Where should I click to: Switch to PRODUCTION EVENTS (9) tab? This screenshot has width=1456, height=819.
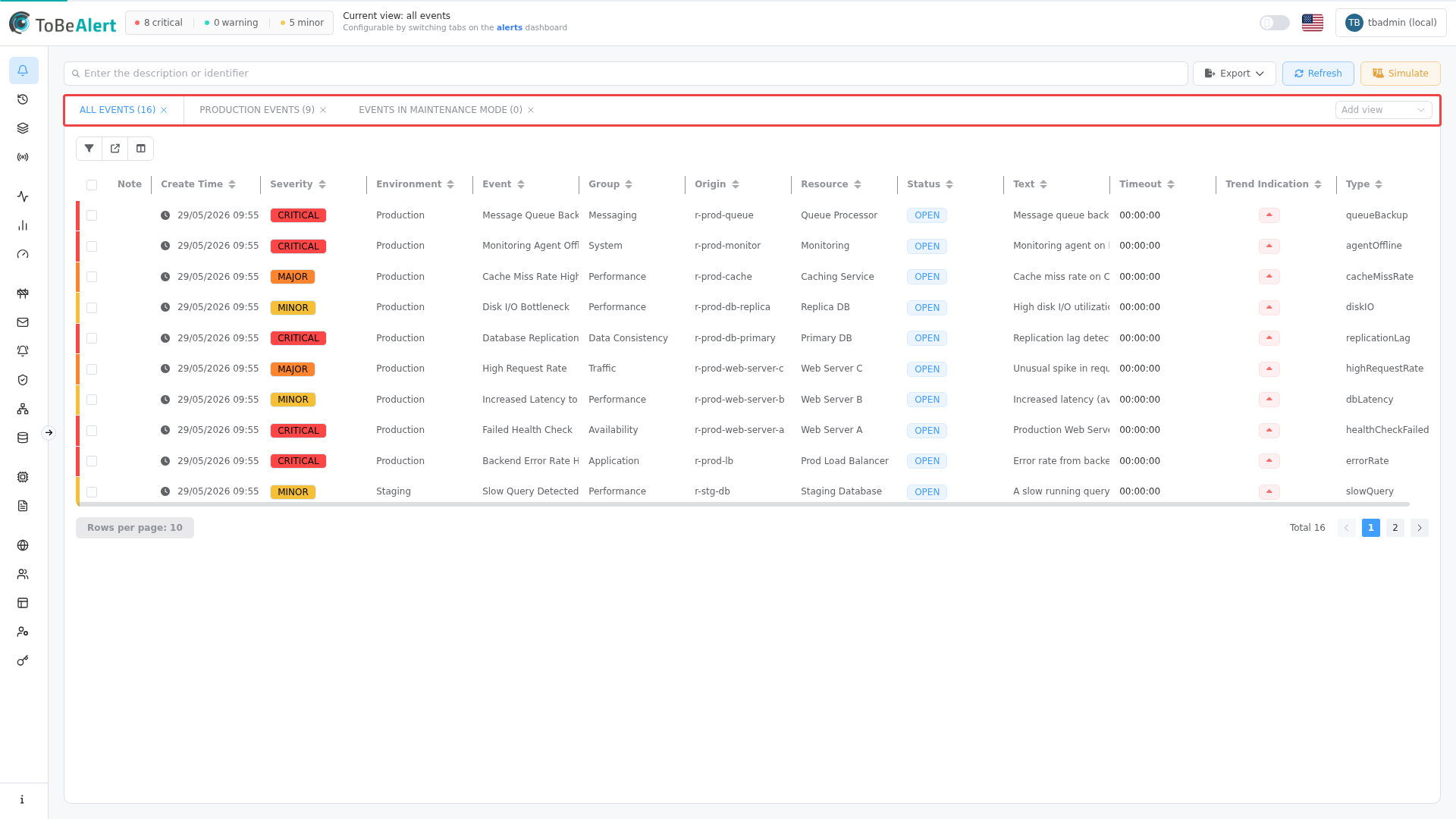pos(257,110)
